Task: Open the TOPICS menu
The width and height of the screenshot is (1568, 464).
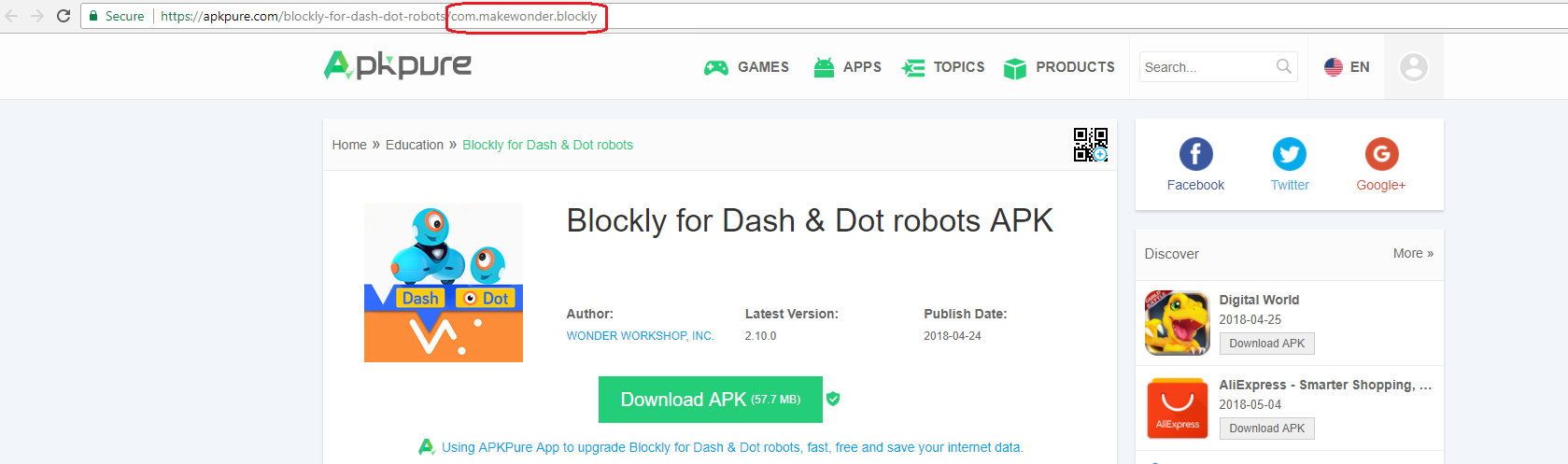Action: [943, 67]
